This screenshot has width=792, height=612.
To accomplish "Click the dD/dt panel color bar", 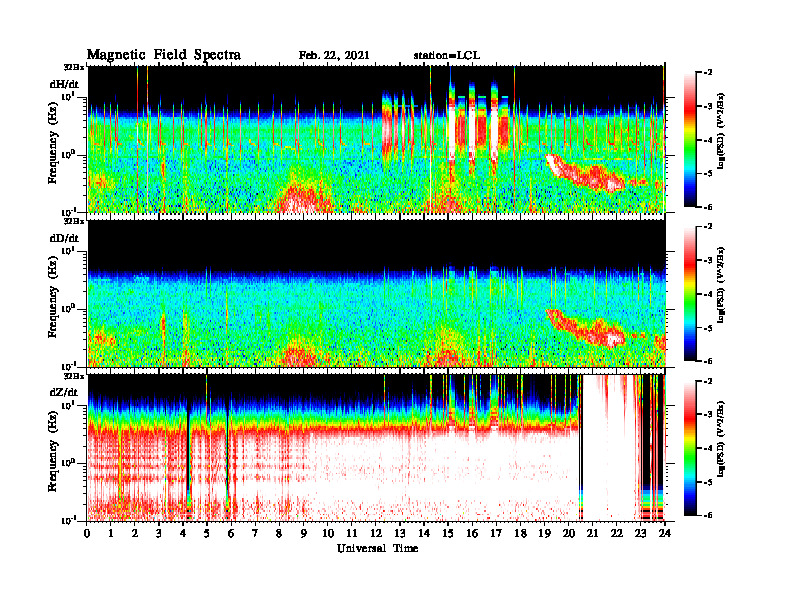I will (x=689, y=294).
